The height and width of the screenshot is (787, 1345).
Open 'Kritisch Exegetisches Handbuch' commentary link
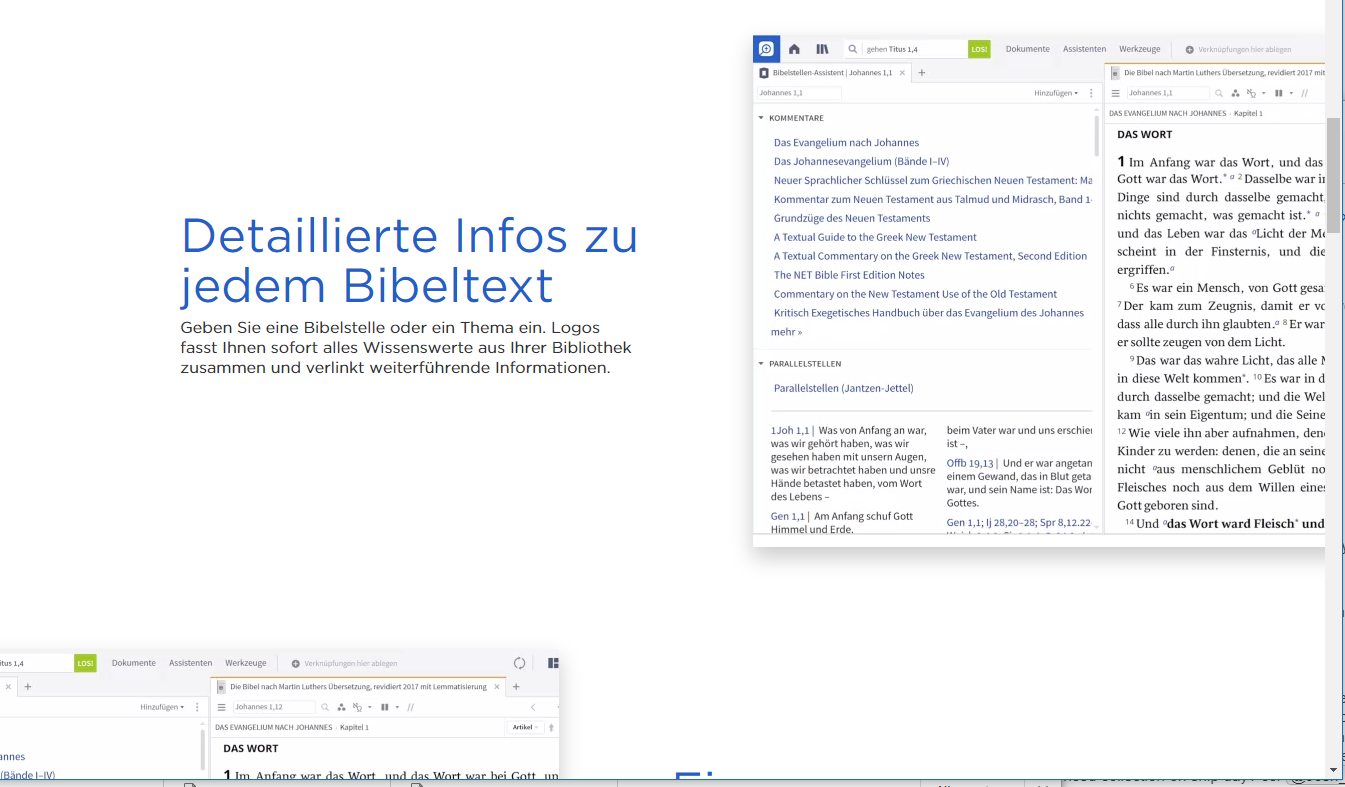pos(928,314)
